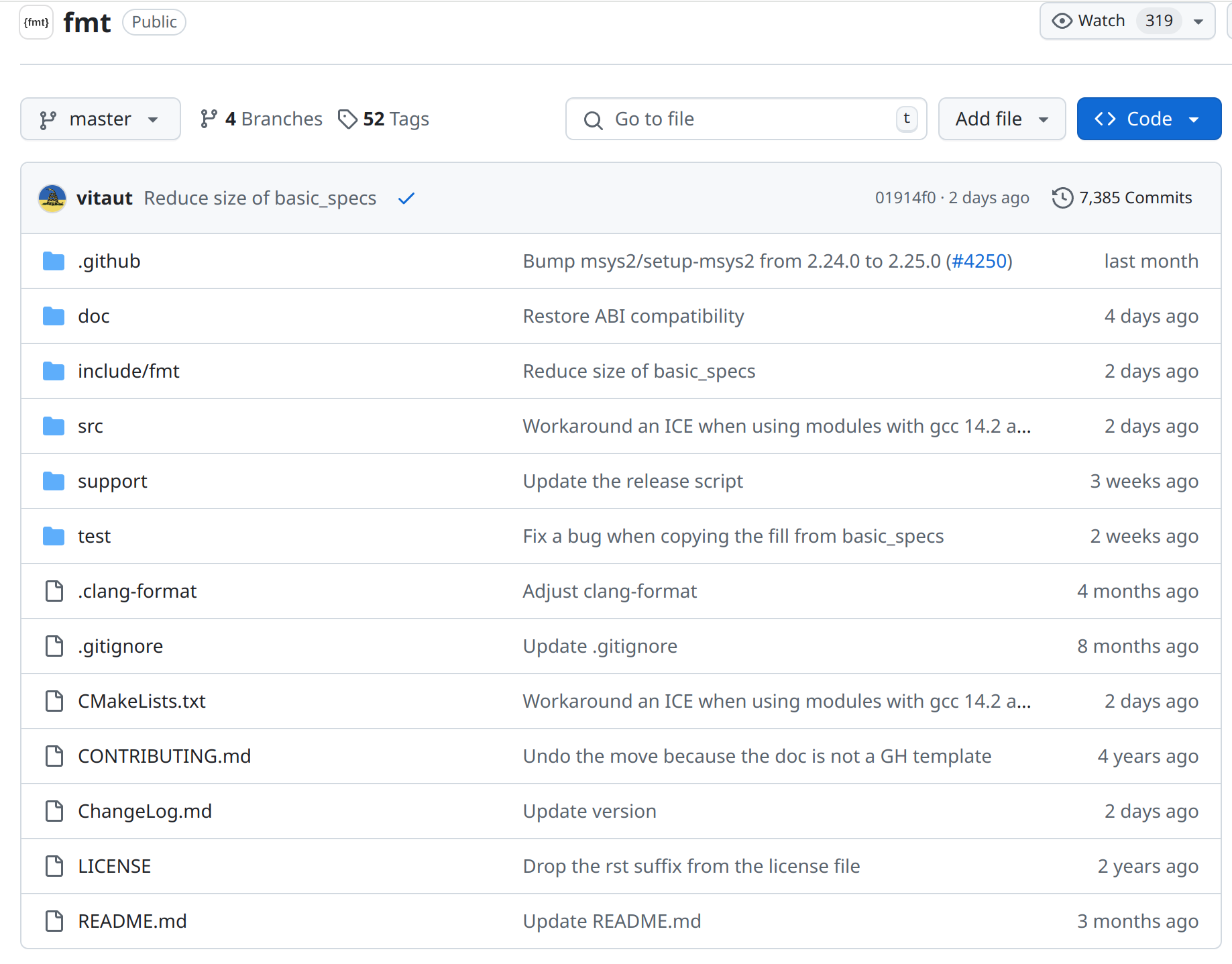Click the 319 watchers count badge
The height and width of the screenshot is (964, 1232).
pos(1159,21)
